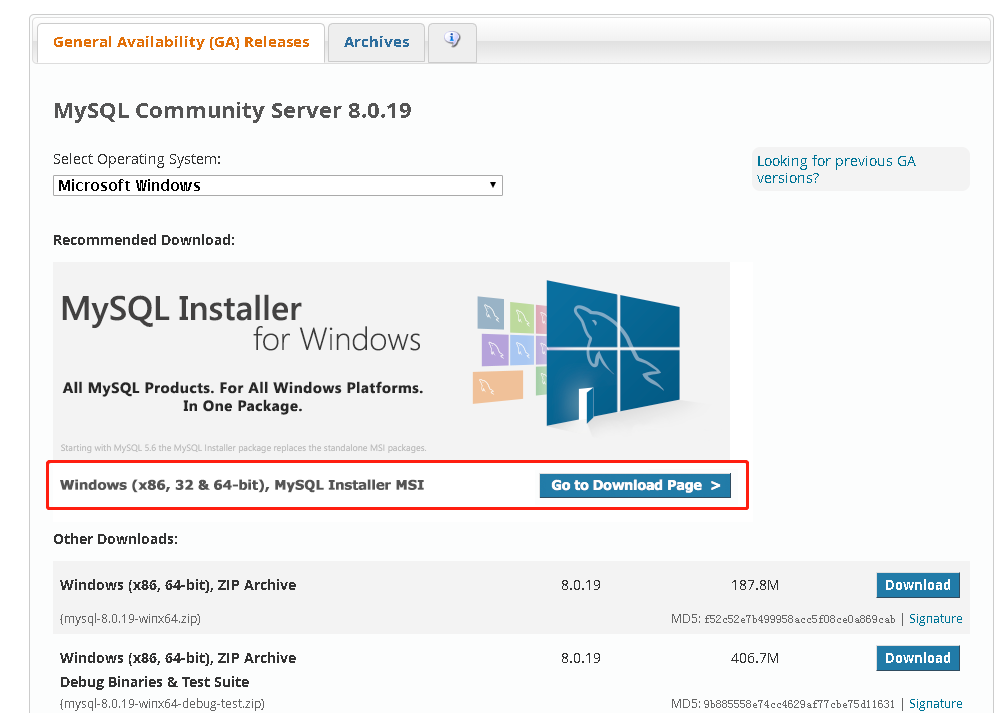Click the MySQL Installer for Windows banner
996x713 pixels.
coord(391,360)
